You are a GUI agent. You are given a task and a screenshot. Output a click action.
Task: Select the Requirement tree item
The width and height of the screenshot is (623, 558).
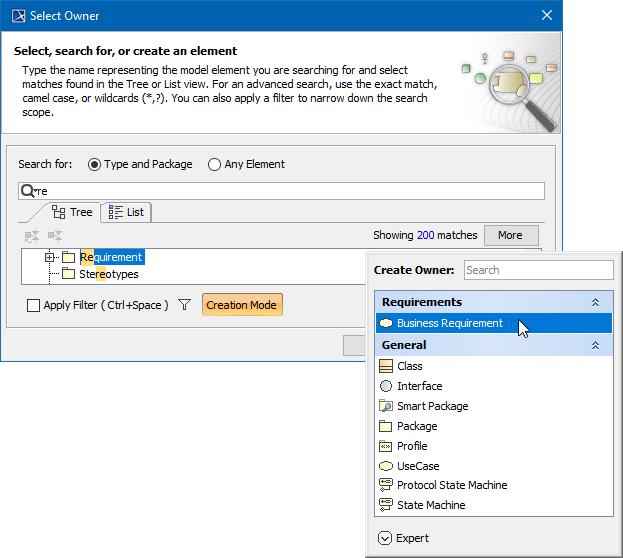pyautogui.click(x=112, y=257)
